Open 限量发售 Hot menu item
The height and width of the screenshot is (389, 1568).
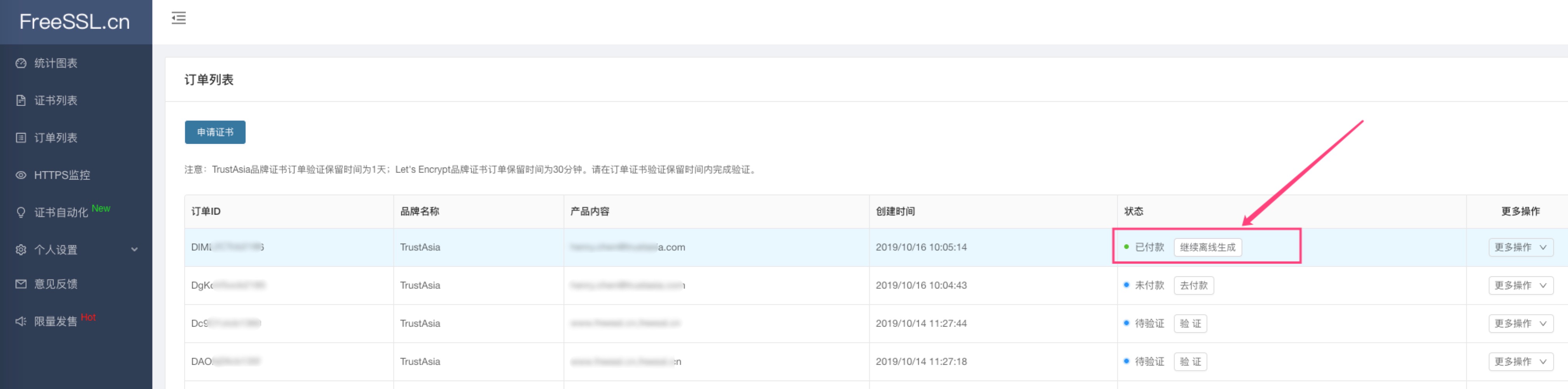point(76,321)
